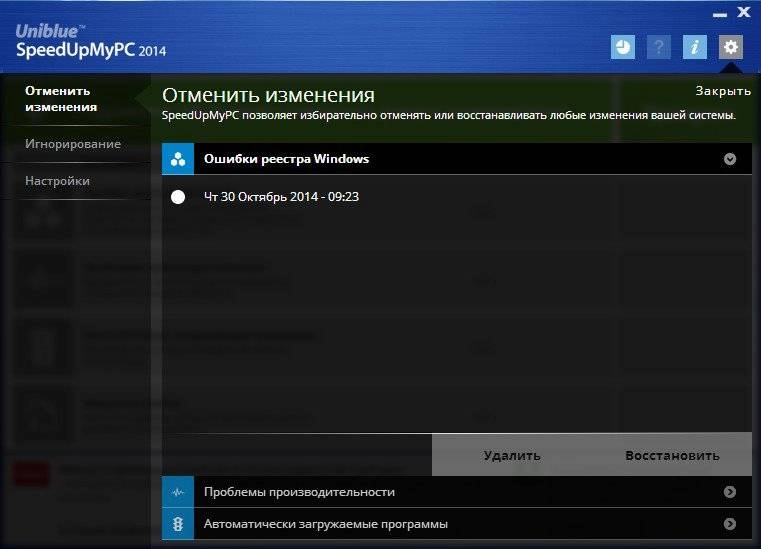Expand Проблемы производительности arrow
This screenshot has width=761, height=549.
tap(729, 492)
